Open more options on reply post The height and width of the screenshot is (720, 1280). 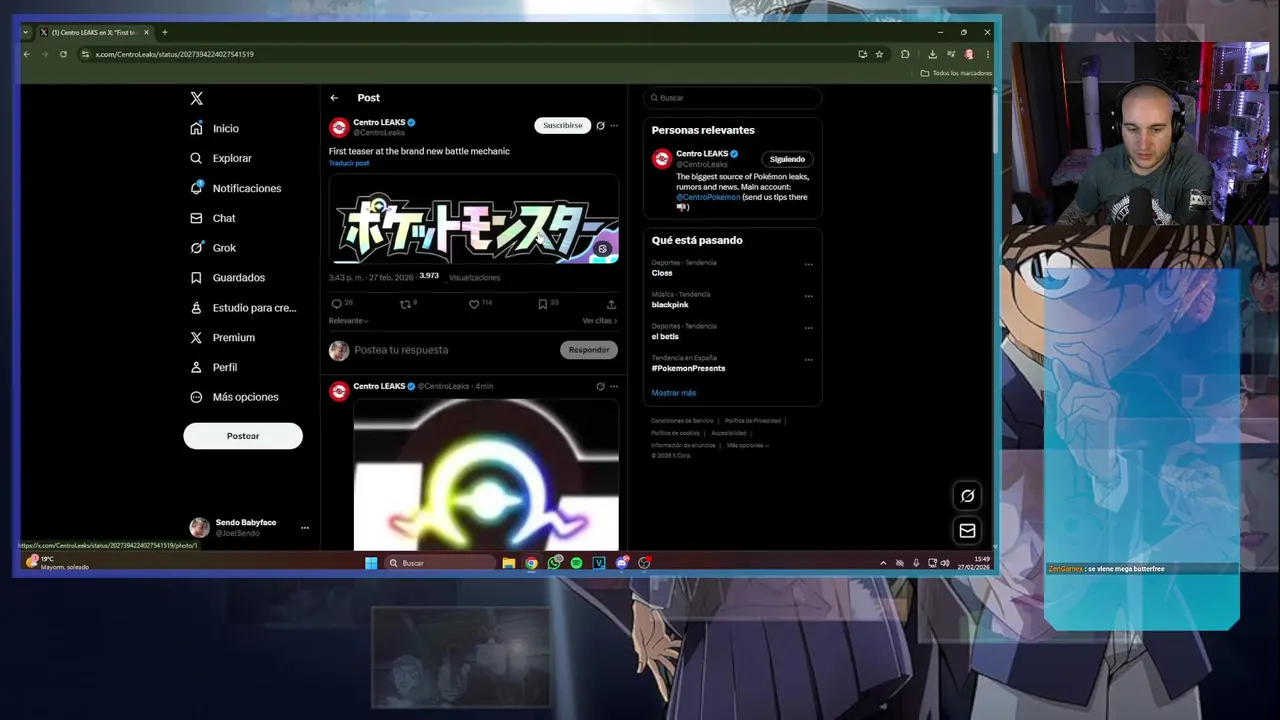tap(614, 386)
